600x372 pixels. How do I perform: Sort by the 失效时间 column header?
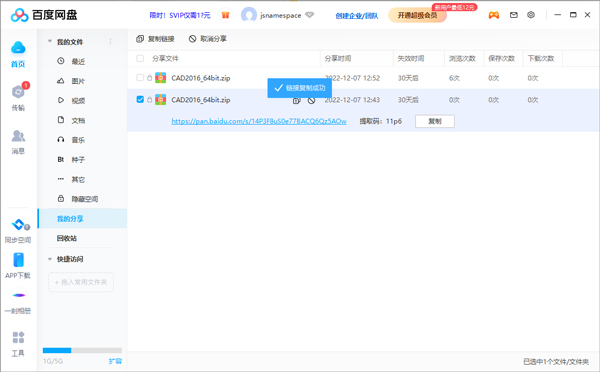coord(411,59)
